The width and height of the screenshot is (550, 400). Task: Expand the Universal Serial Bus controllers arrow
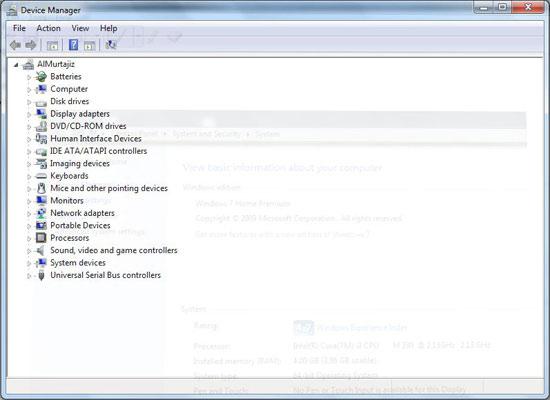click(29, 276)
